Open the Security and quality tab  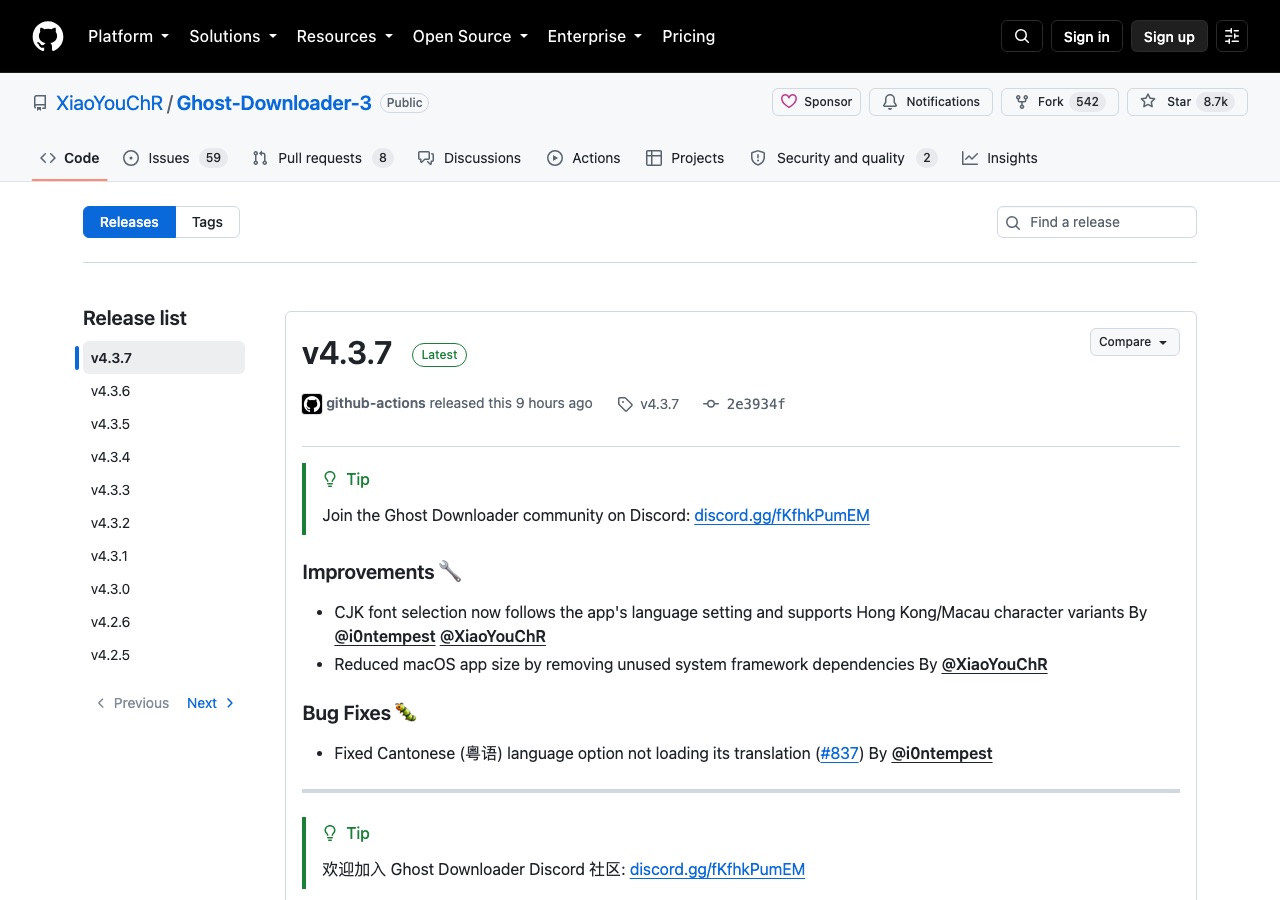tap(843, 158)
